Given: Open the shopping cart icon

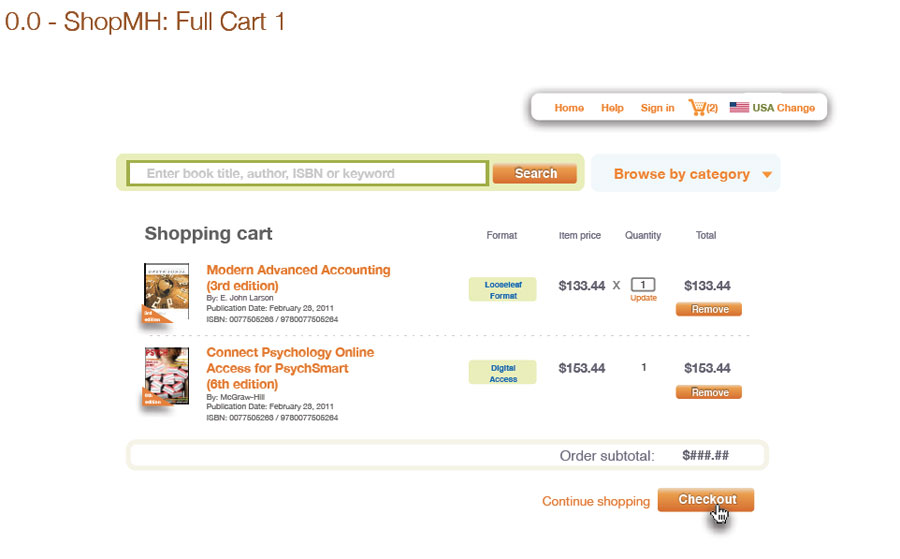Looking at the screenshot, I should pos(698,107).
